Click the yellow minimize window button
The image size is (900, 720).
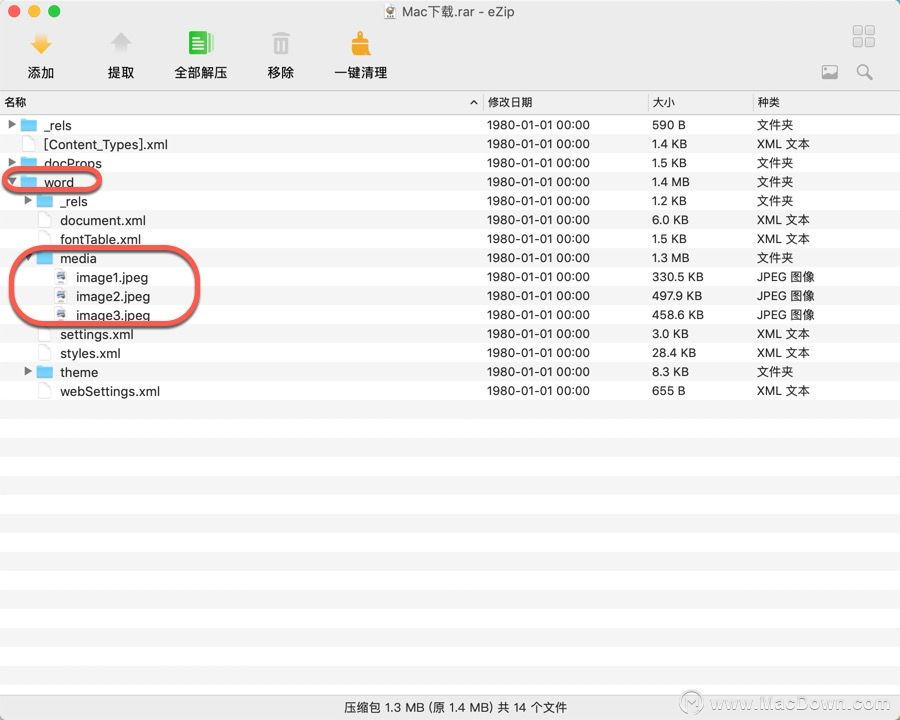click(x=34, y=11)
